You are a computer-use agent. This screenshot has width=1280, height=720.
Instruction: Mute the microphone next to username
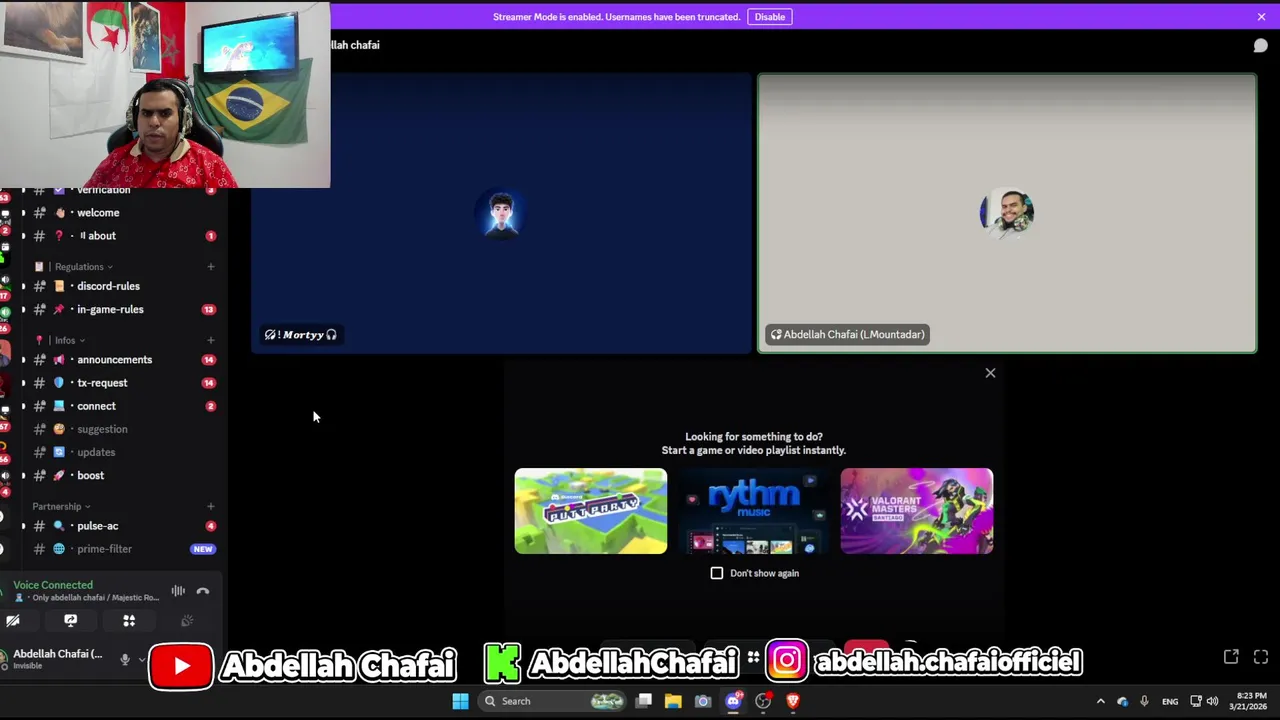click(x=125, y=659)
